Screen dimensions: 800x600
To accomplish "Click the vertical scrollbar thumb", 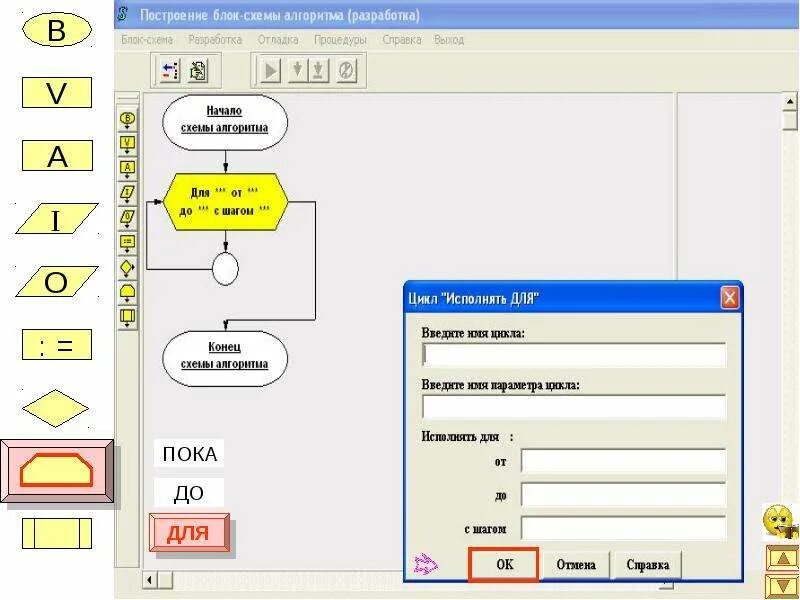I will pos(790,120).
